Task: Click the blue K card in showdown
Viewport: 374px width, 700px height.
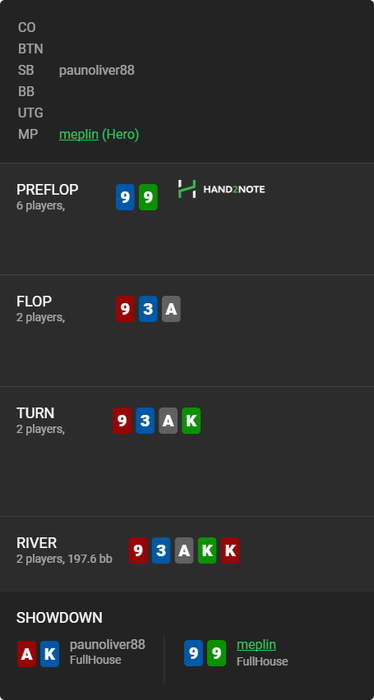Action: pyautogui.click(x=50, y=654)
